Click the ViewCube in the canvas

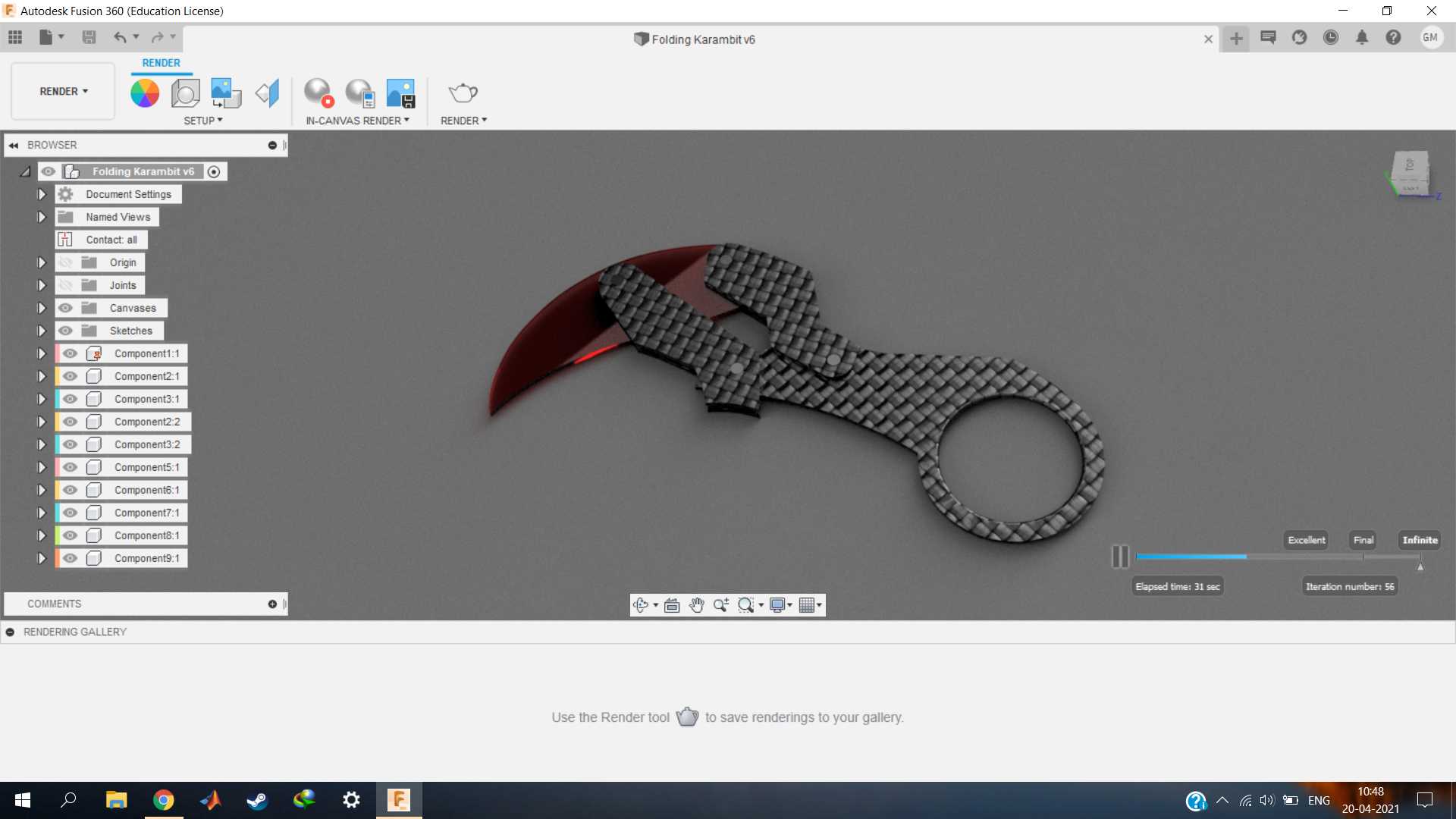point(1410,174)
